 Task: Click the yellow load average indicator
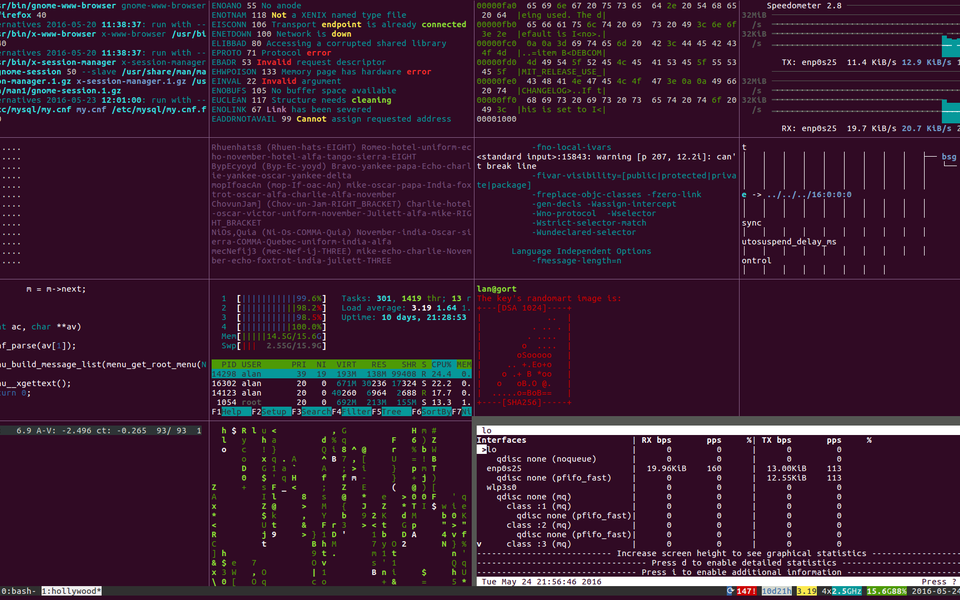coord(805,592)
